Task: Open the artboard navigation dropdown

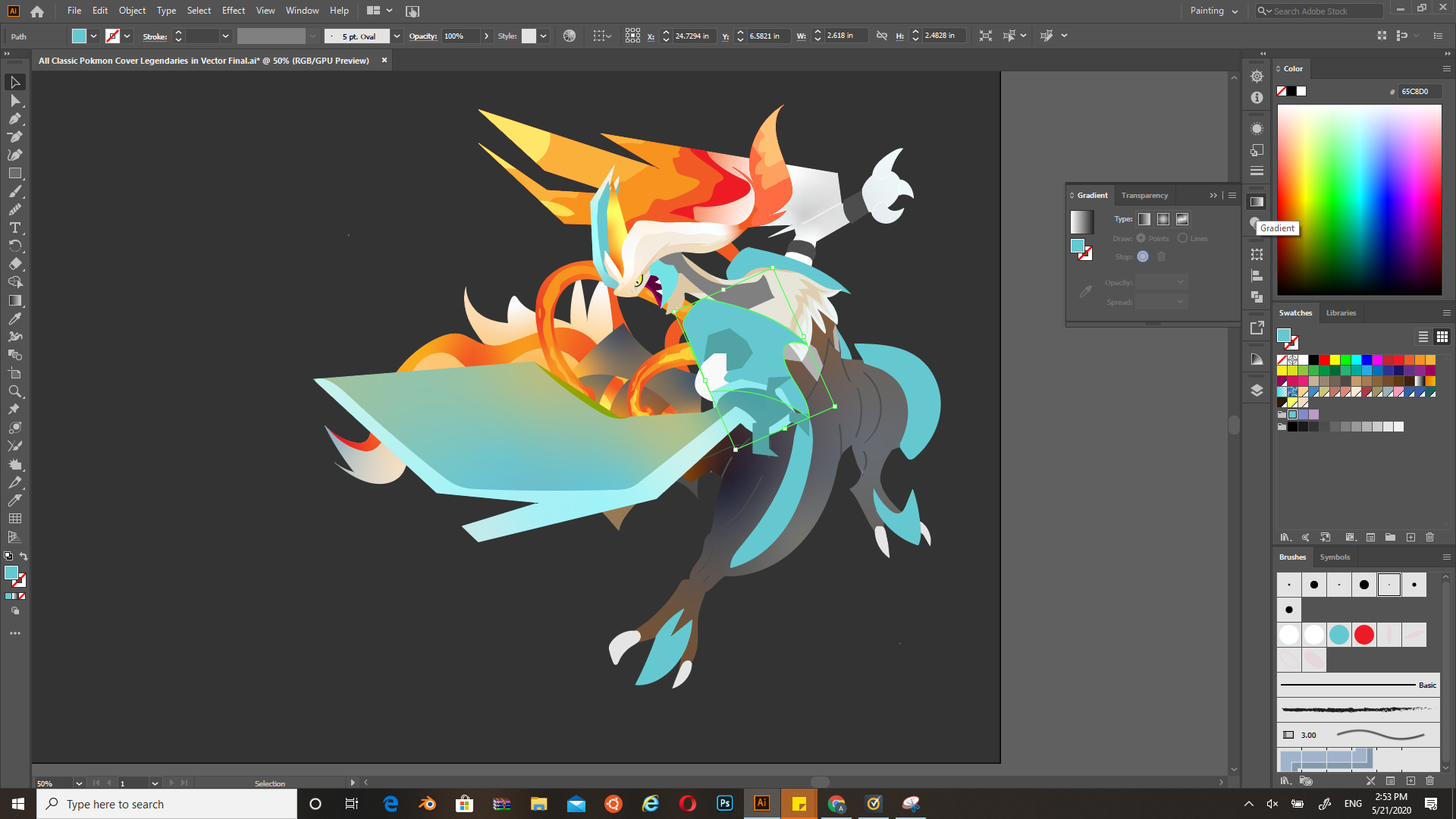Action: coord(155,783)
